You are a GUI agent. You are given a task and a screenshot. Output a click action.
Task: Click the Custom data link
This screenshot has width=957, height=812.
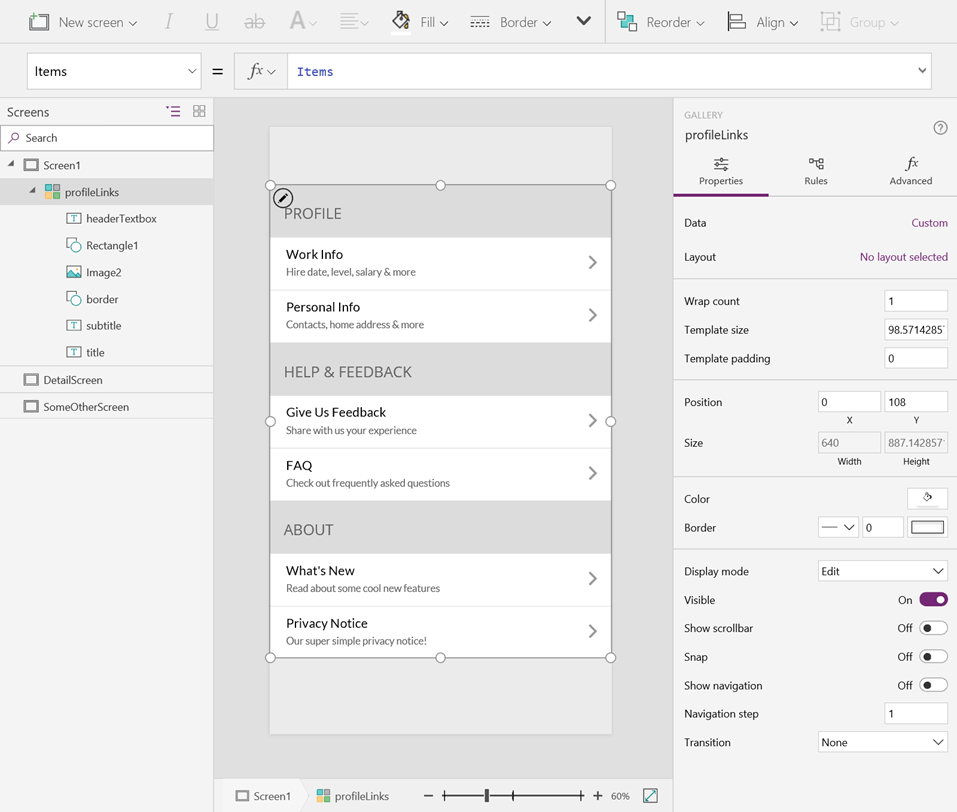(x=929, y=223)
